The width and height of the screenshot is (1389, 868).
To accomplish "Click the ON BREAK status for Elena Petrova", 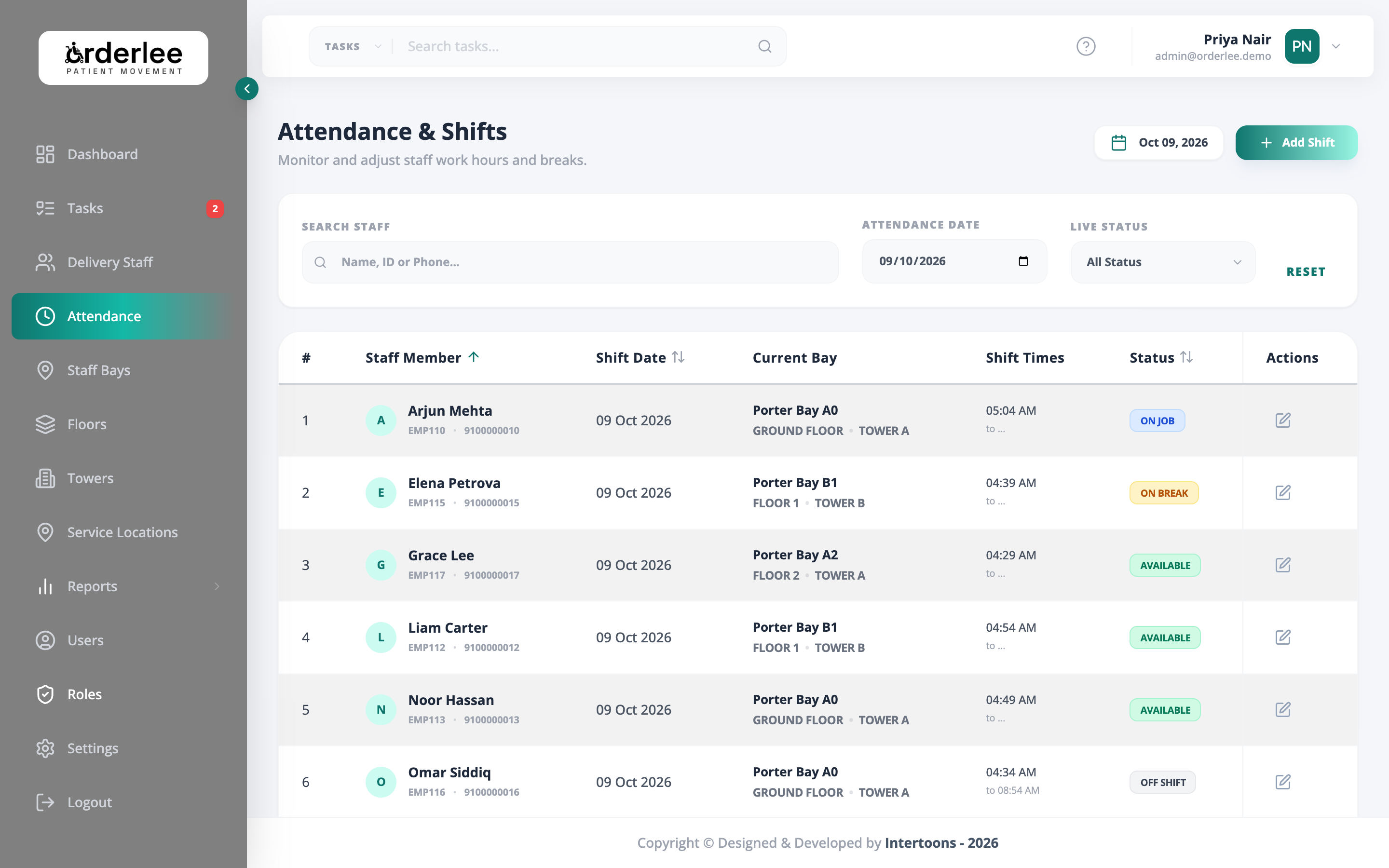I will click(x=1163, y=493).
